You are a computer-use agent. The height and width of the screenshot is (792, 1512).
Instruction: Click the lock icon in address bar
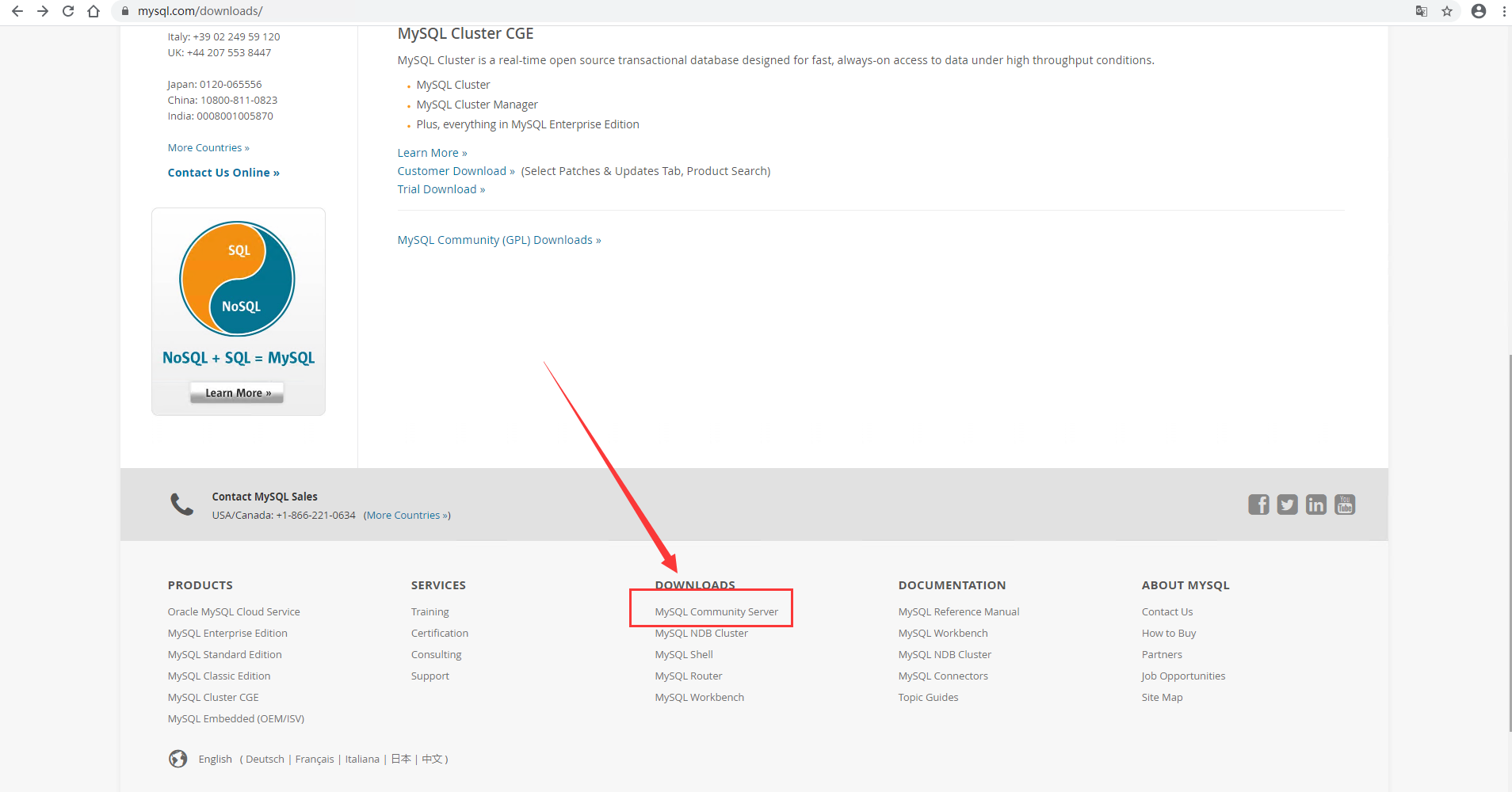pos(125,11)
